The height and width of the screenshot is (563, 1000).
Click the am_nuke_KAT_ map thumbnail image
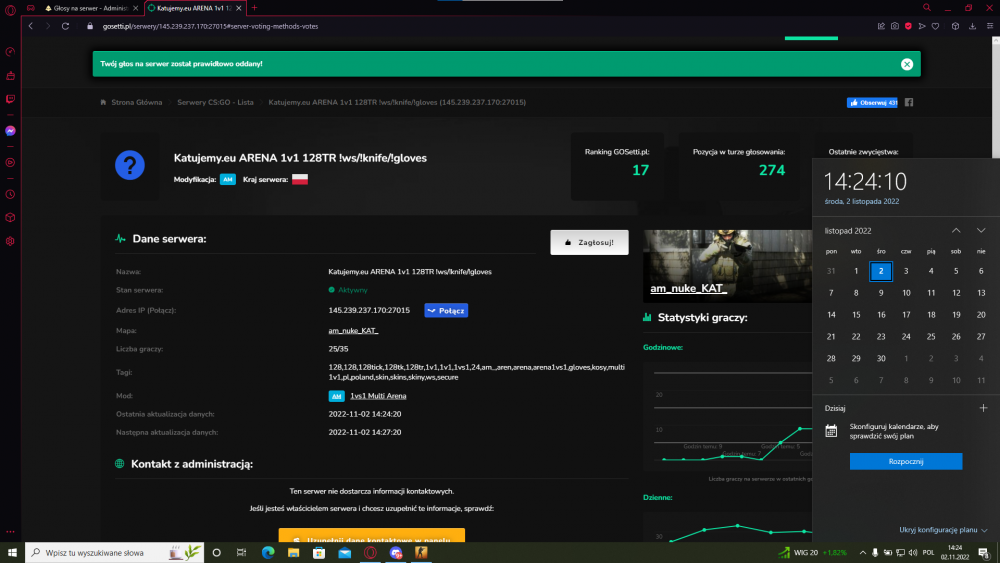(727, 266)
